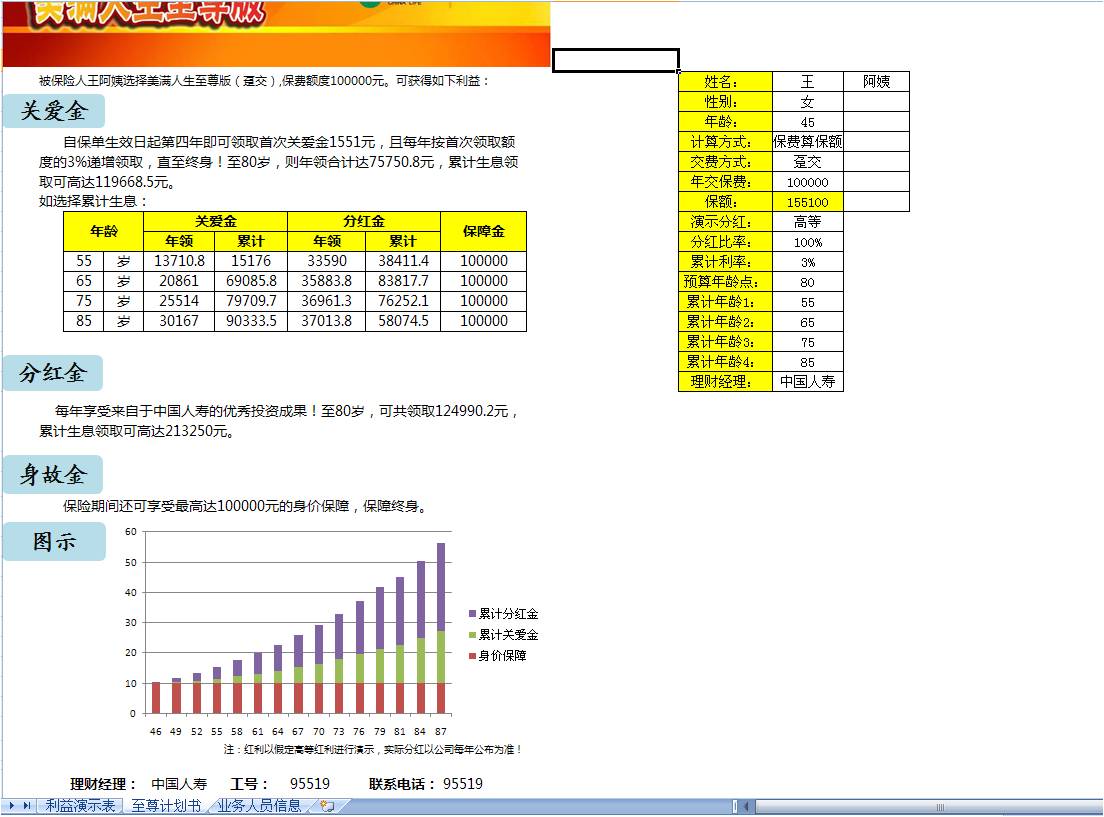Click the 年龄 table header cell
This screenshot has width=1104, height=817.
pyautogui.click(x=104, y=231)
